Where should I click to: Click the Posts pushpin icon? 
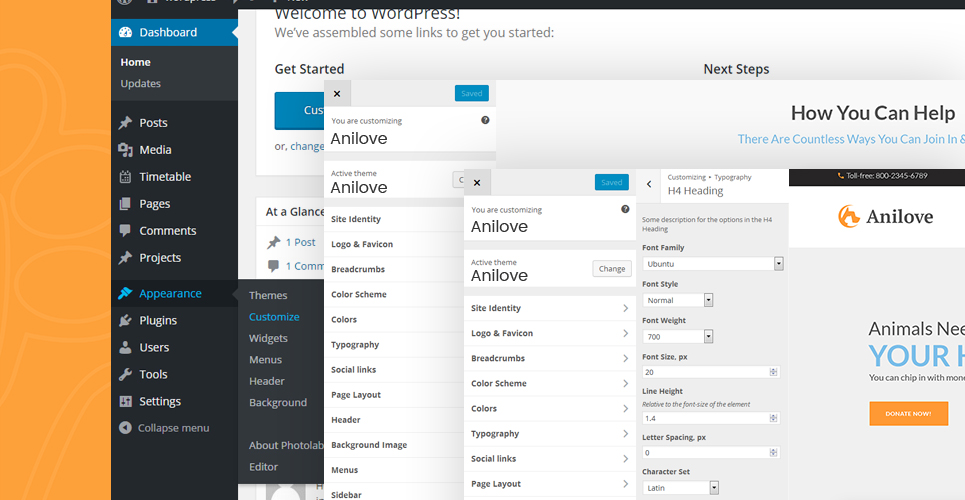coord(125,123)
